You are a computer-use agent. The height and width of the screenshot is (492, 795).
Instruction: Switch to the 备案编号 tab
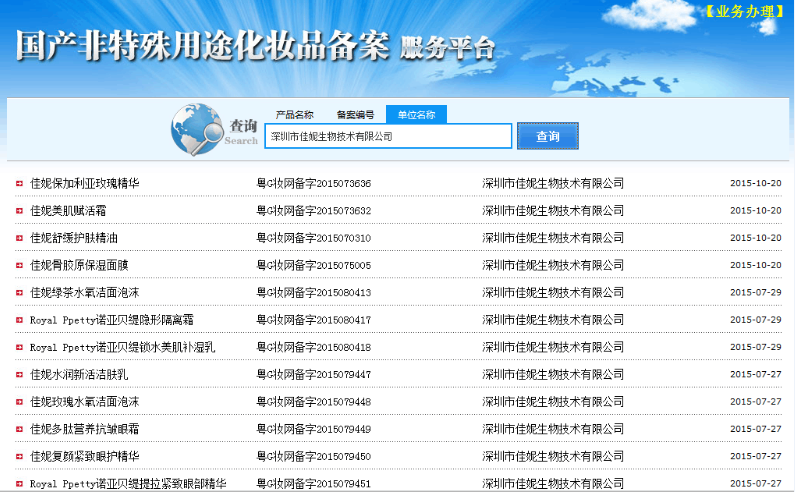[355, 115]
